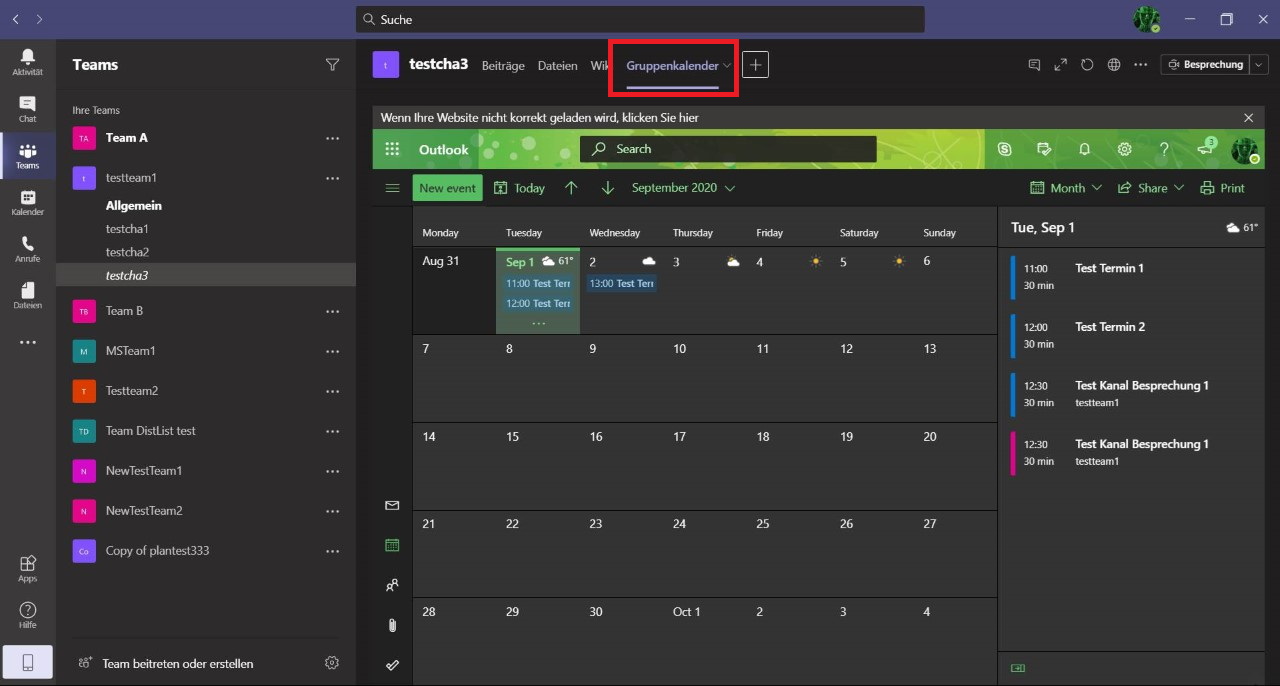Add a new tab with plus button
Image resolution: width=1280 pixels, height=686 pixels.
point(756,65)
